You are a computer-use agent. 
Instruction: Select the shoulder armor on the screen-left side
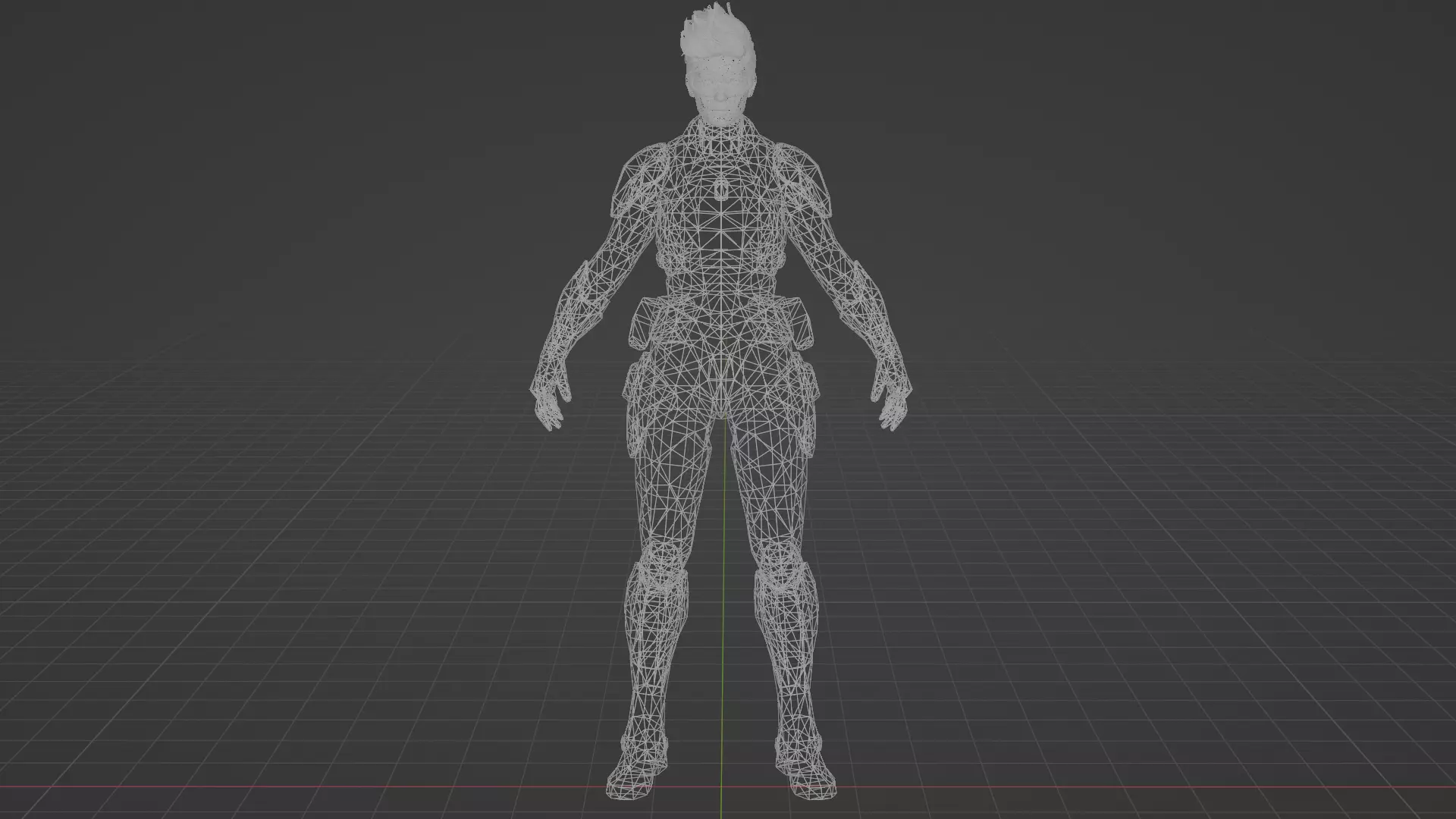642,182
